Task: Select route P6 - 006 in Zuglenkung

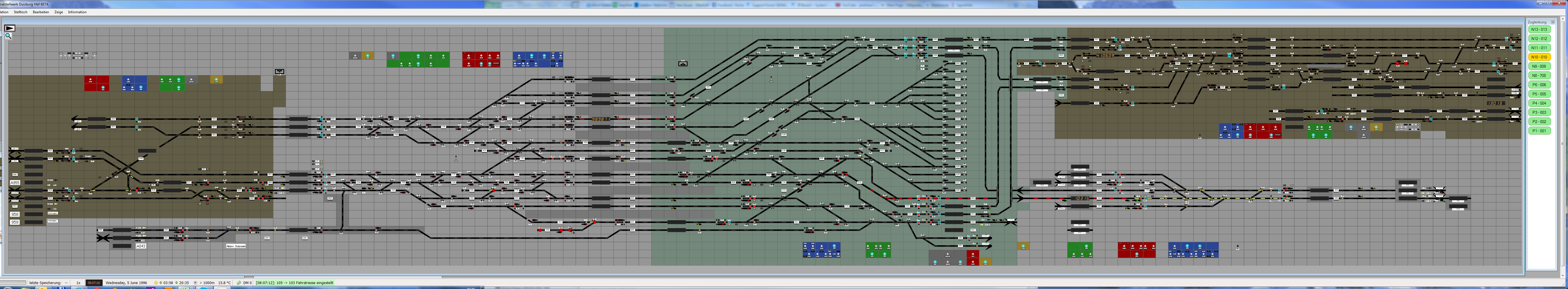Action: click(x=1539, y=85)
